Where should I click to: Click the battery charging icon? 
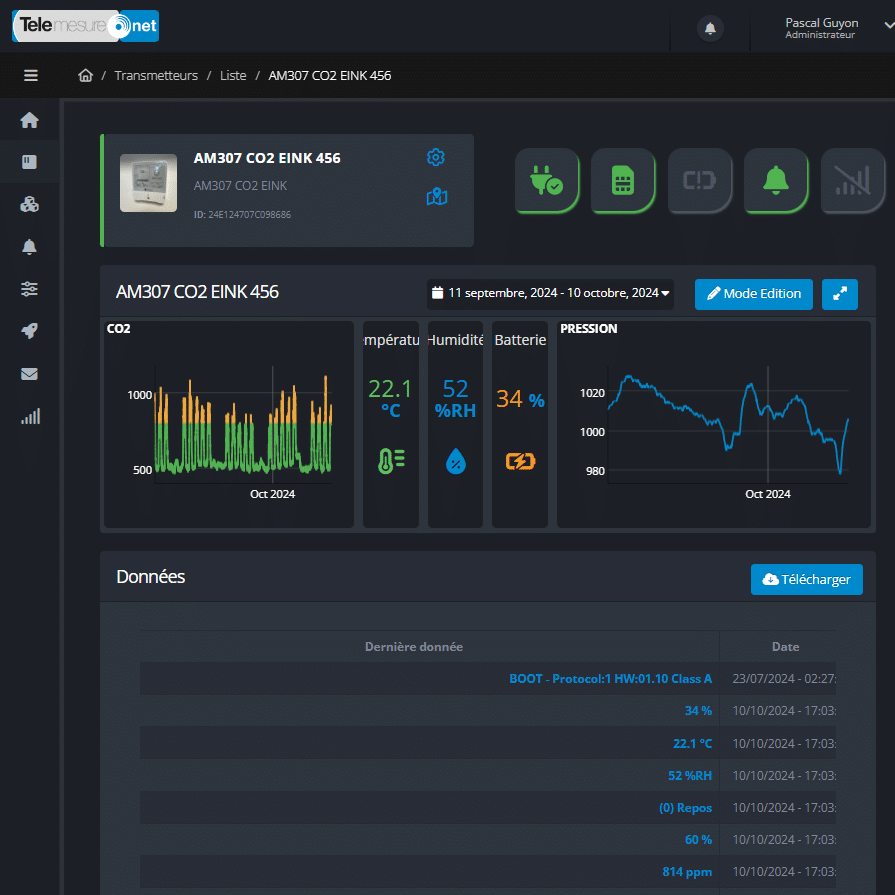pyautogui.click(x=520, y=461)
